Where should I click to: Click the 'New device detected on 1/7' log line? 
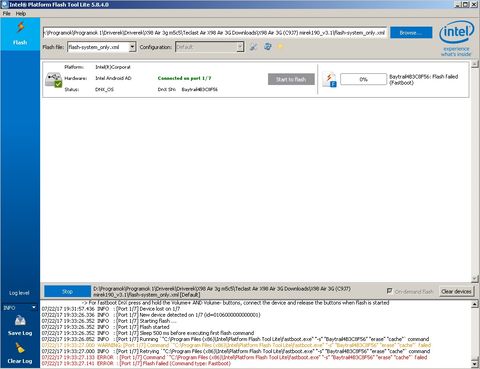[151, 315]
